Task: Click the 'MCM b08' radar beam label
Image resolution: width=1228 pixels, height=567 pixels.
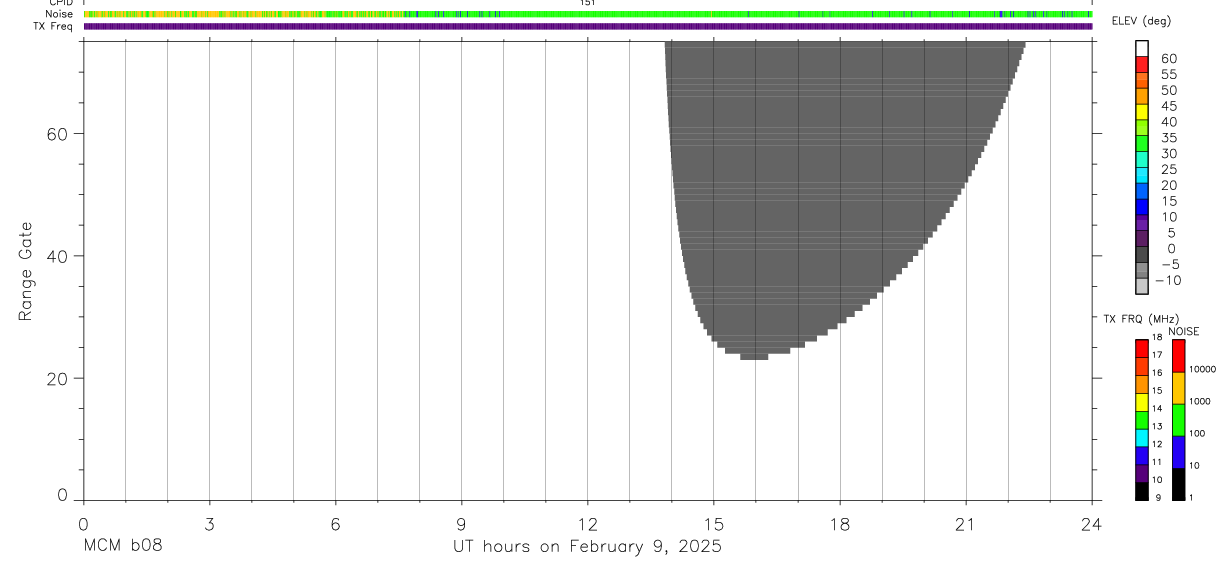Action: 123,546
